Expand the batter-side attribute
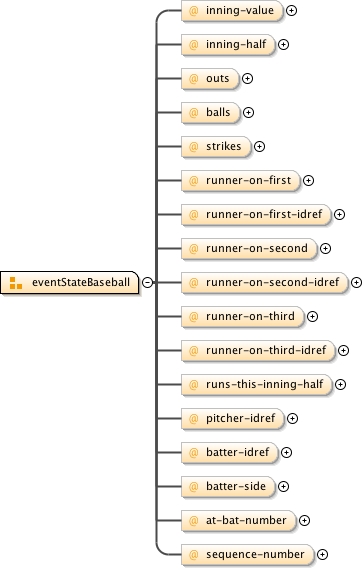Image resolution: width=364 pixels, height=570 pixels. (283, 486)
